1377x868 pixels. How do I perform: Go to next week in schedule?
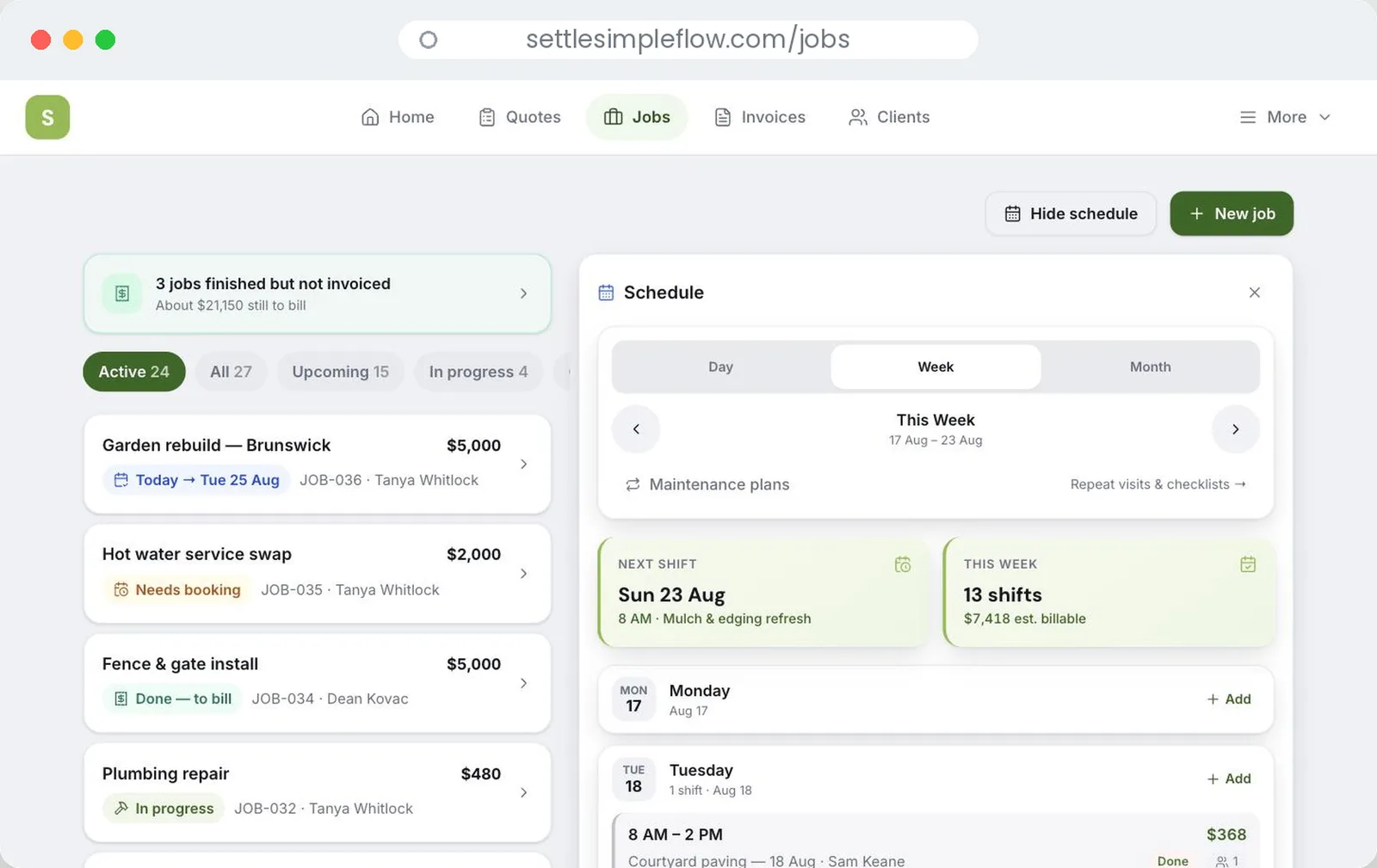[1235, 428]
